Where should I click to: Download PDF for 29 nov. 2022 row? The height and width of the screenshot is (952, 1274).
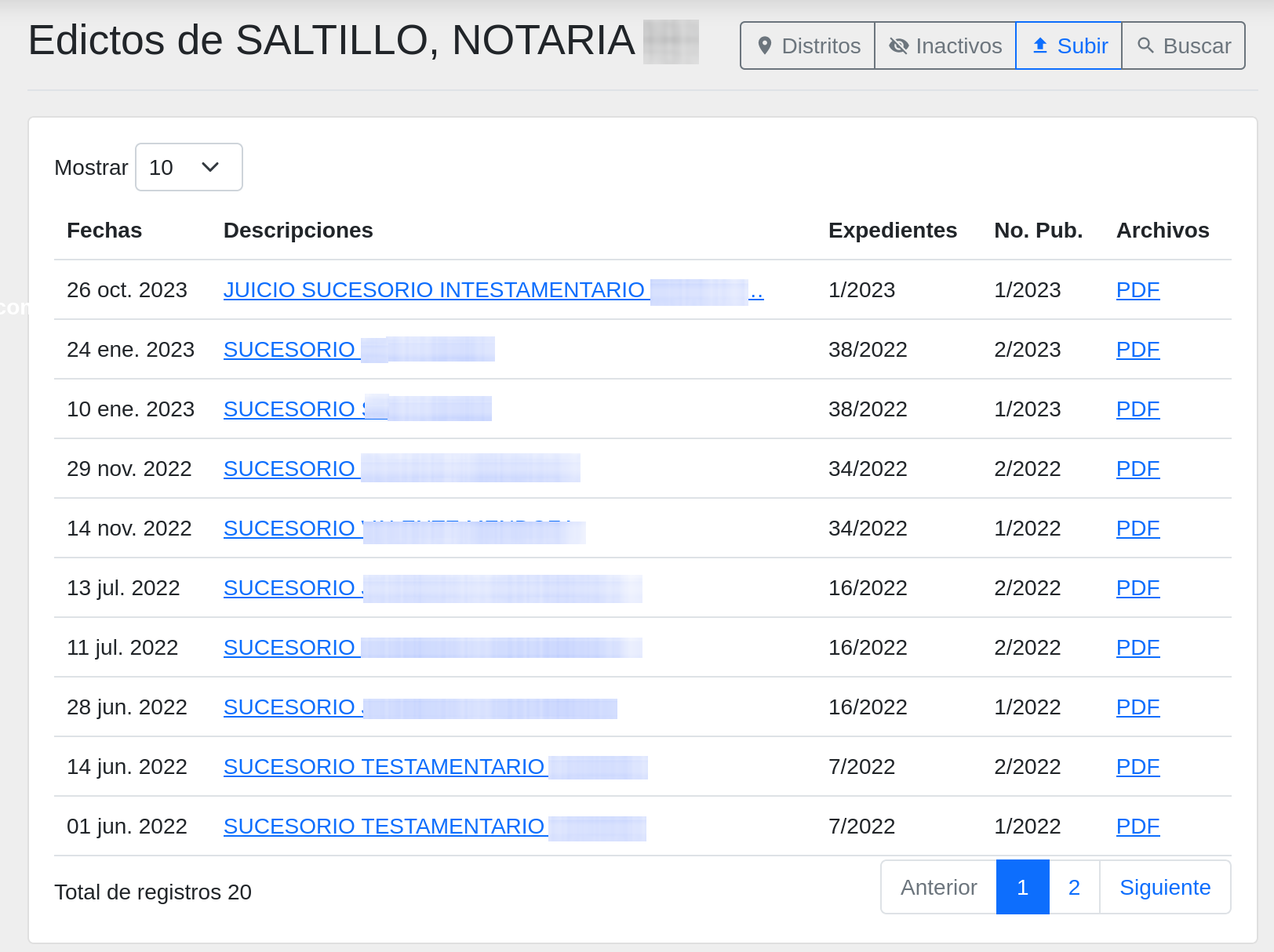(1137, 469)
